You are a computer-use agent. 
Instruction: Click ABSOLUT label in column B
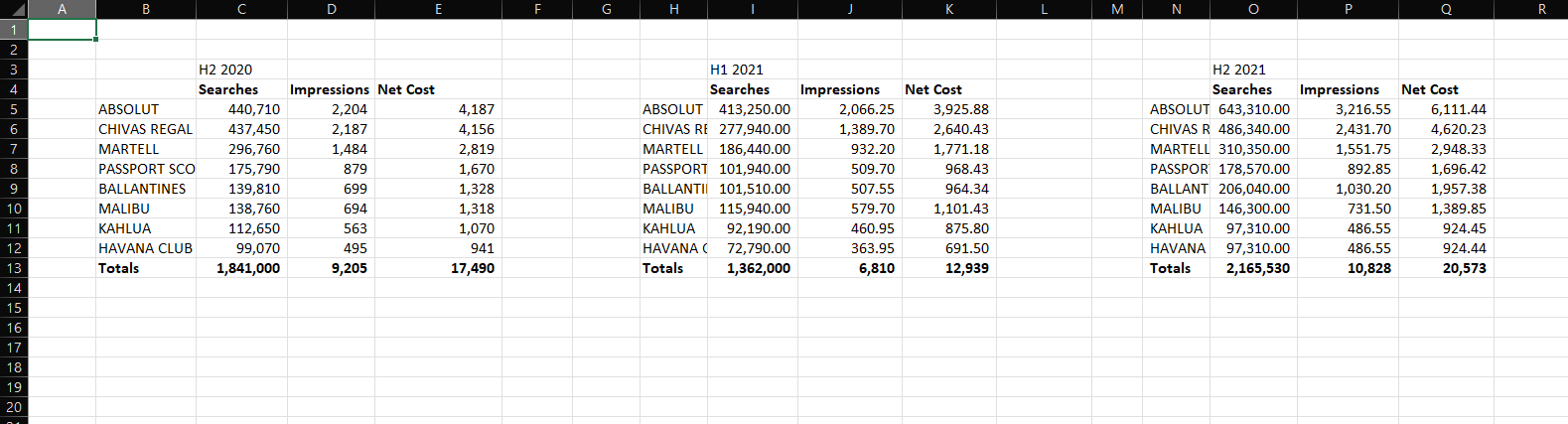click(146, 109)
